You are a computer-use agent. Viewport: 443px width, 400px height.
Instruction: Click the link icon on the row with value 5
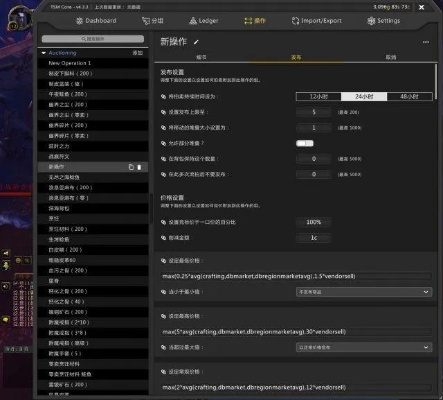[x=163, y=112]
